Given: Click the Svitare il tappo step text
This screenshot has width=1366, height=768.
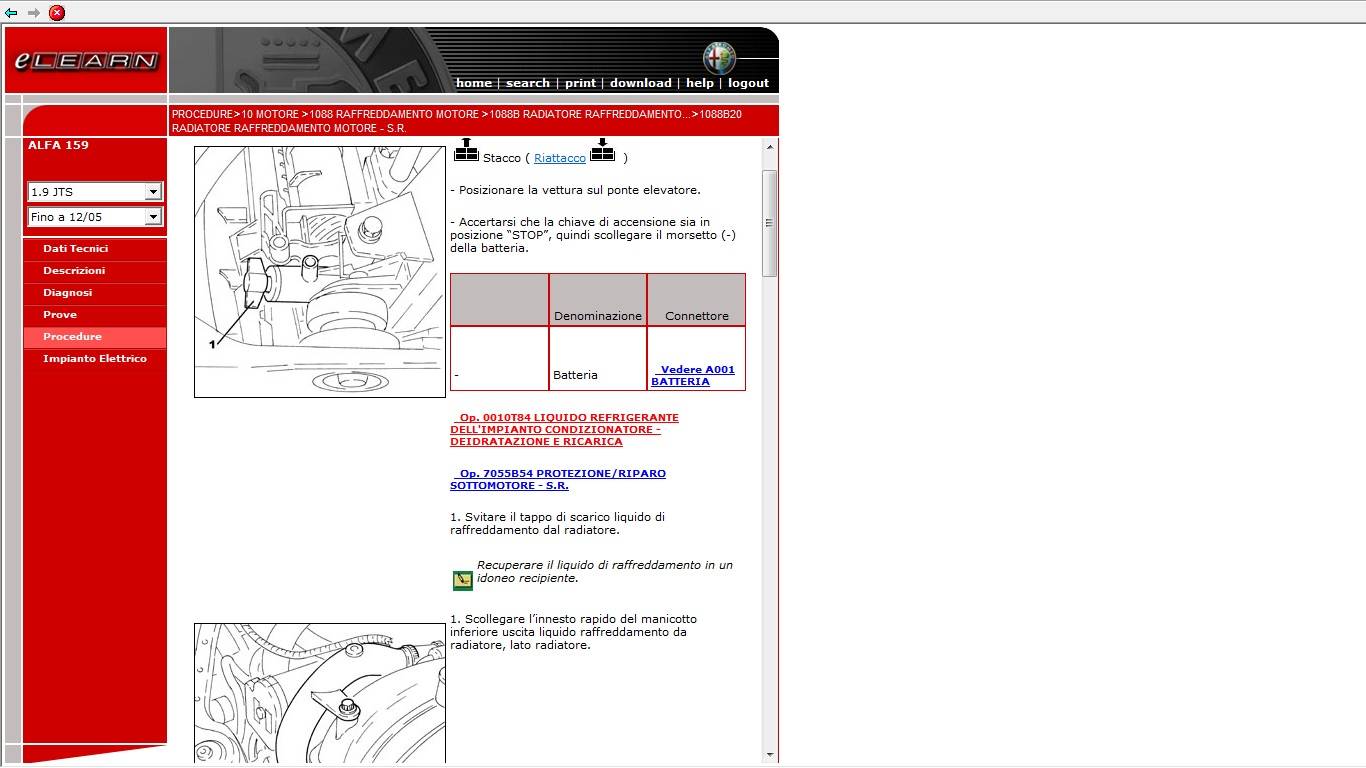Looking at the screenshot, I should coord(558,524).
